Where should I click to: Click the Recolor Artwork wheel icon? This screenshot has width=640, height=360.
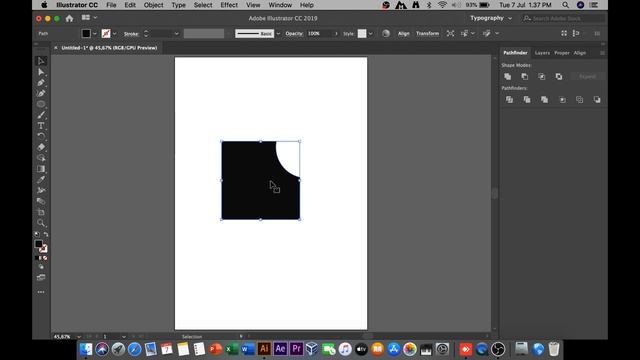click(386, 33)
